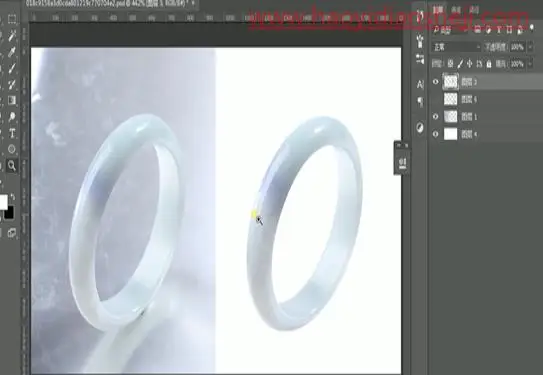Click the background black color swatch
The height and width of the screenshot is (375, 543).
pyautogui.click(x=9, y=212)
